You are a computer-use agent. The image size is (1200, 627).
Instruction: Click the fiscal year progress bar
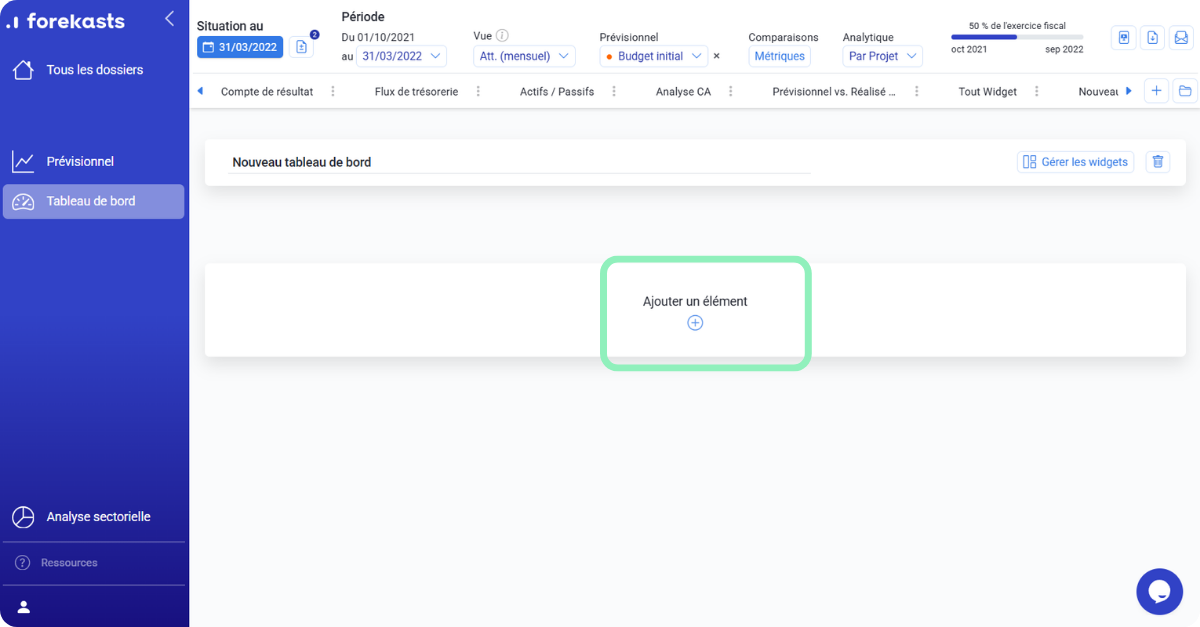point(1017,36)
